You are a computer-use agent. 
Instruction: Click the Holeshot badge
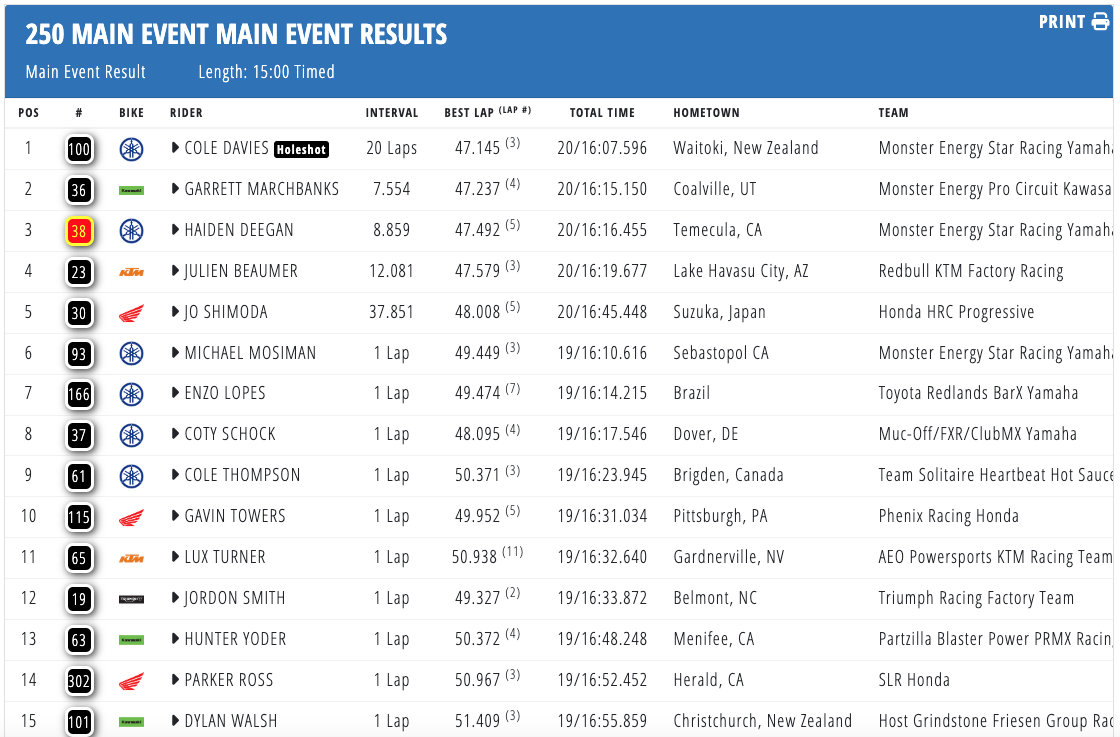(x=302, y=150)
